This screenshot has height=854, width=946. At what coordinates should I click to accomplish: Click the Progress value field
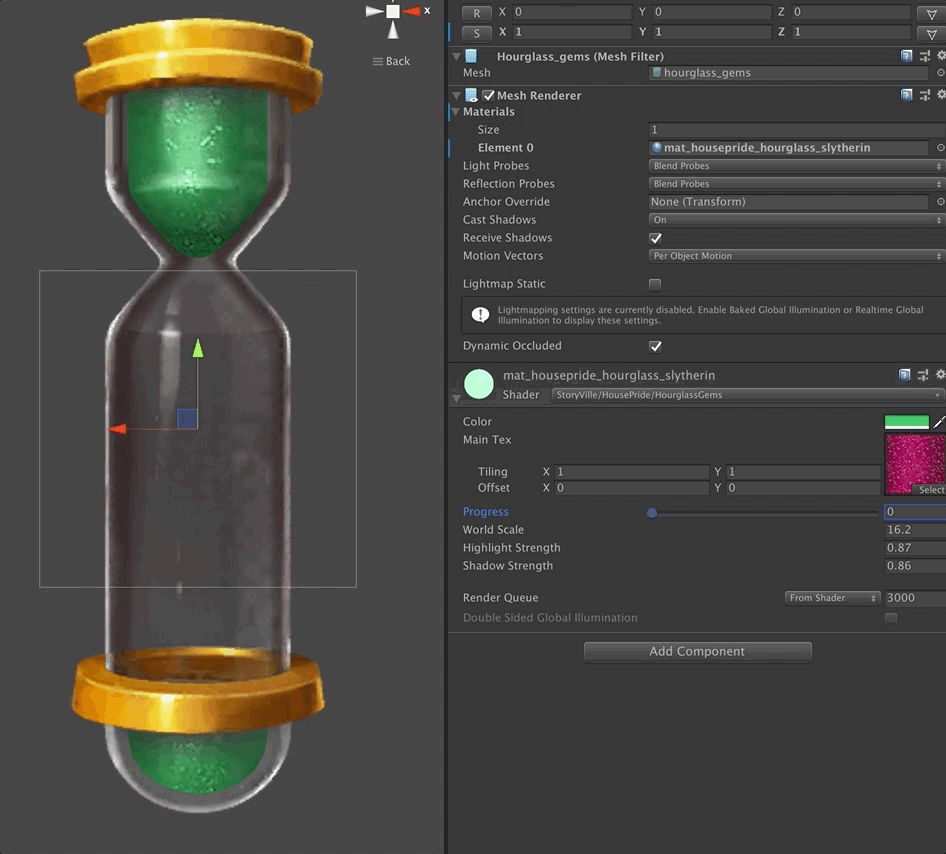point(915,512)
